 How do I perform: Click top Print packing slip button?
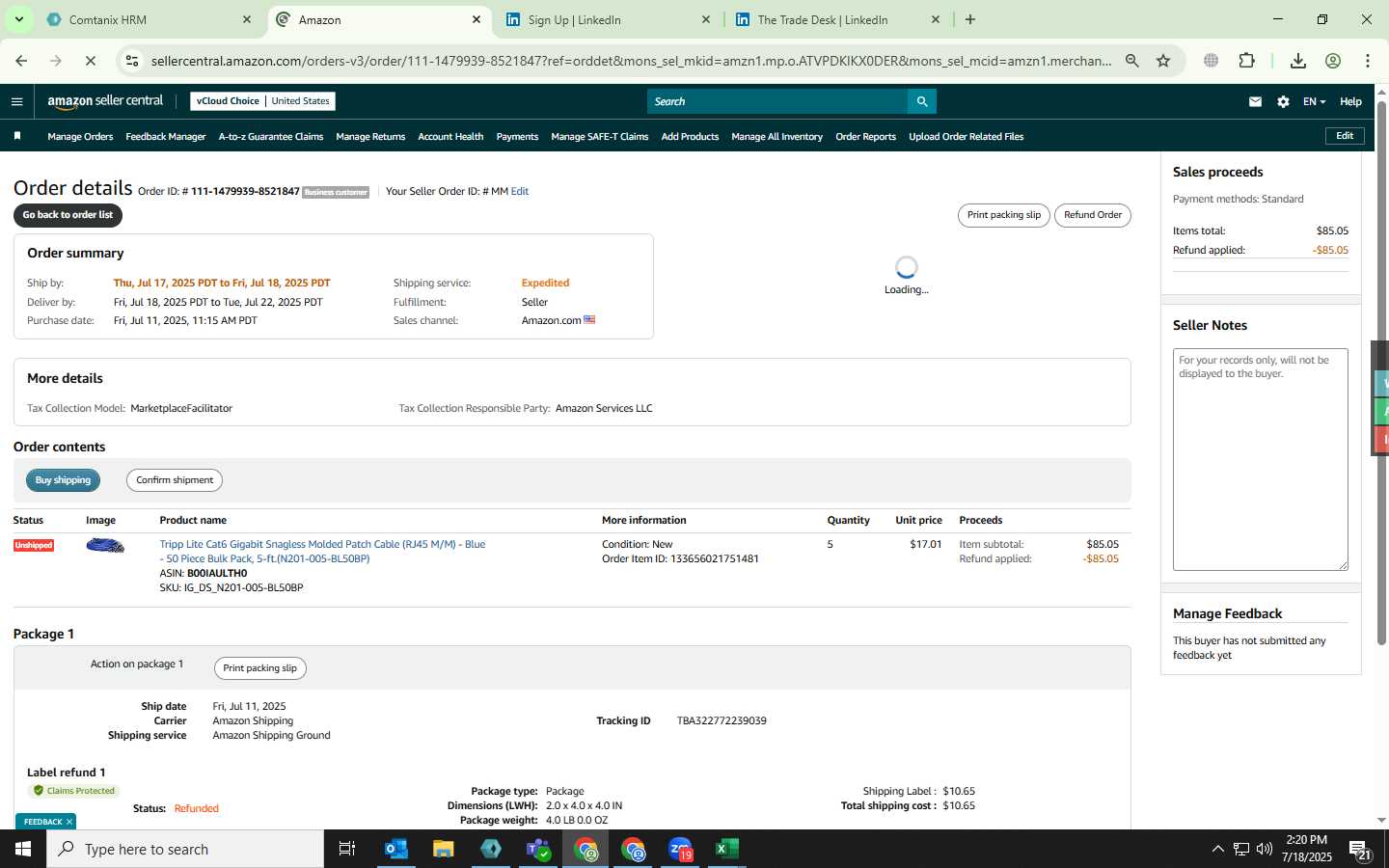[x=1004, y=215]
